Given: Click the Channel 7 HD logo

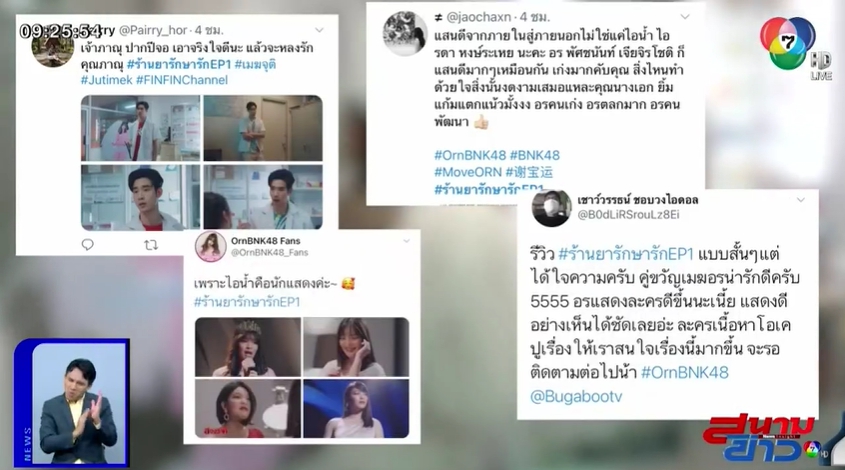Looking at the screenshot, I should click(795, 46).
